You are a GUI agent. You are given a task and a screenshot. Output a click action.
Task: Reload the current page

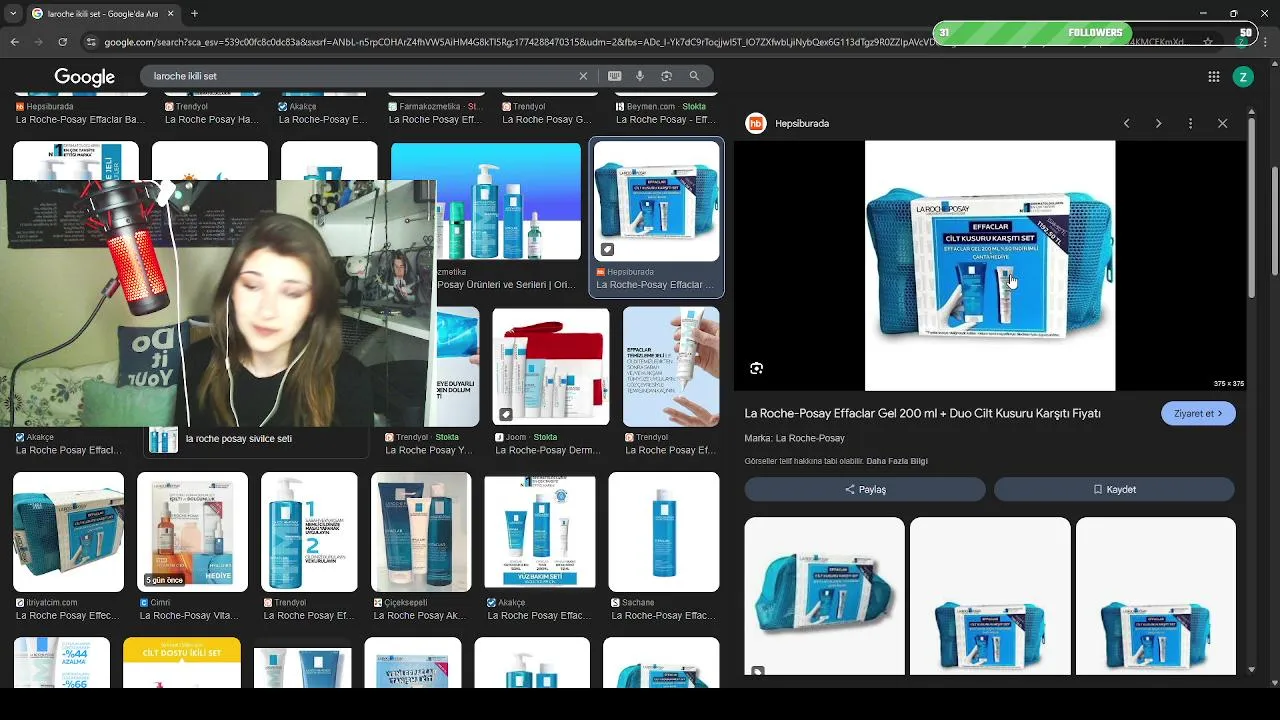(x=62, y=42)
